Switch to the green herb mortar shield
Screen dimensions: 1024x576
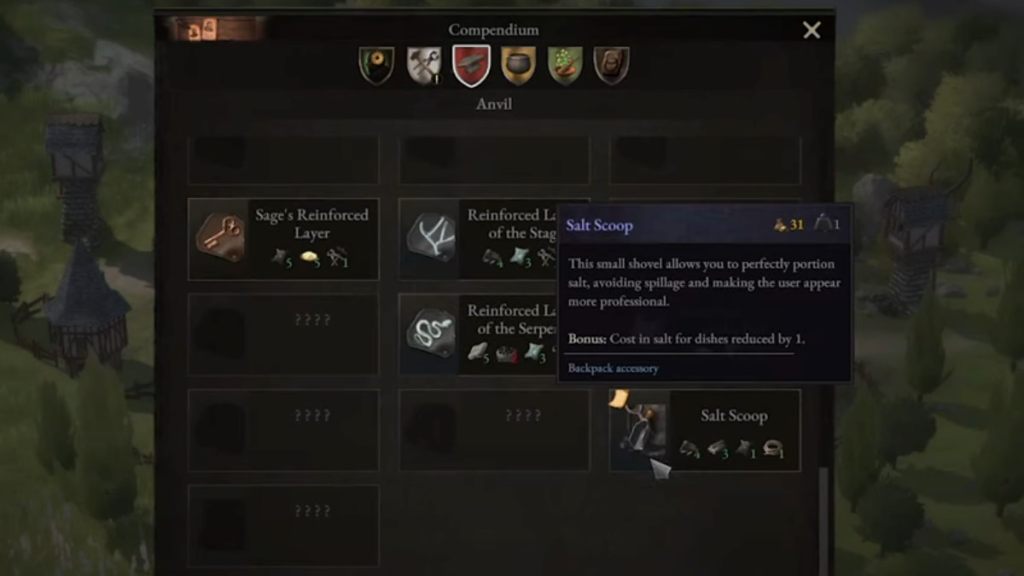point(565,65)
